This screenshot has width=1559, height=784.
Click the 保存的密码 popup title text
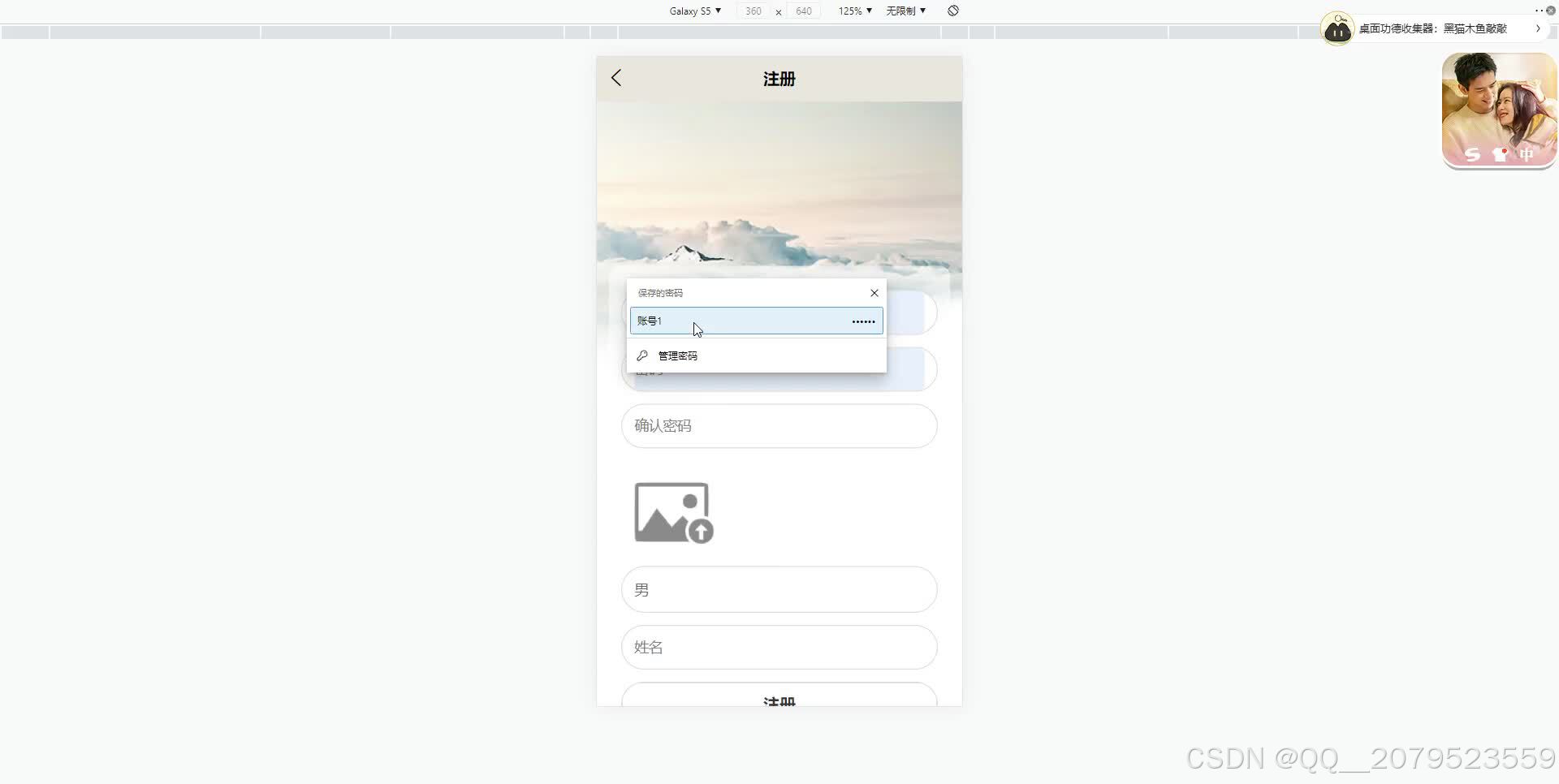point(660,293)
